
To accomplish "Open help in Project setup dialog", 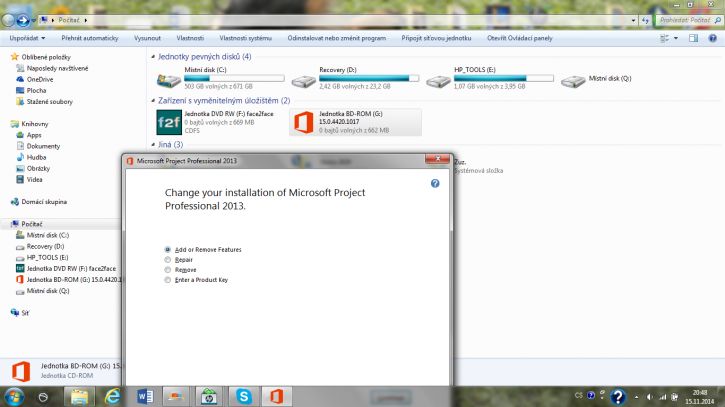I will [x=435, y=183].
